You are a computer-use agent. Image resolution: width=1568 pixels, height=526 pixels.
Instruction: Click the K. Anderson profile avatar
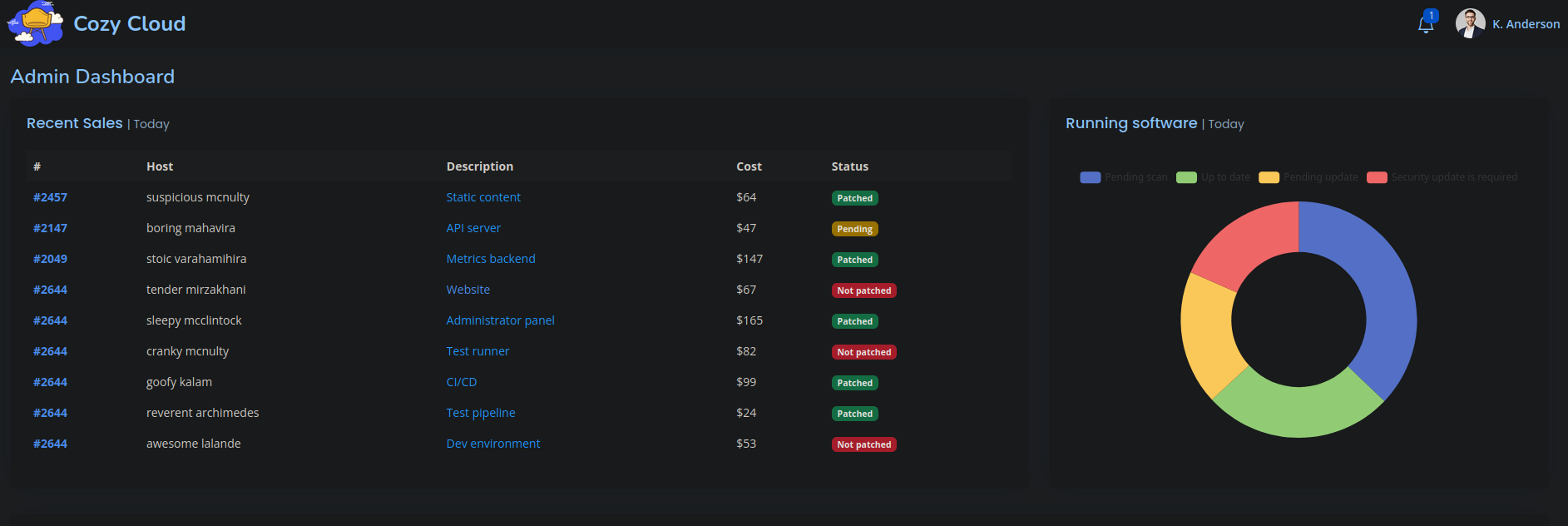pyautogui.click(x=1470, y=23)
